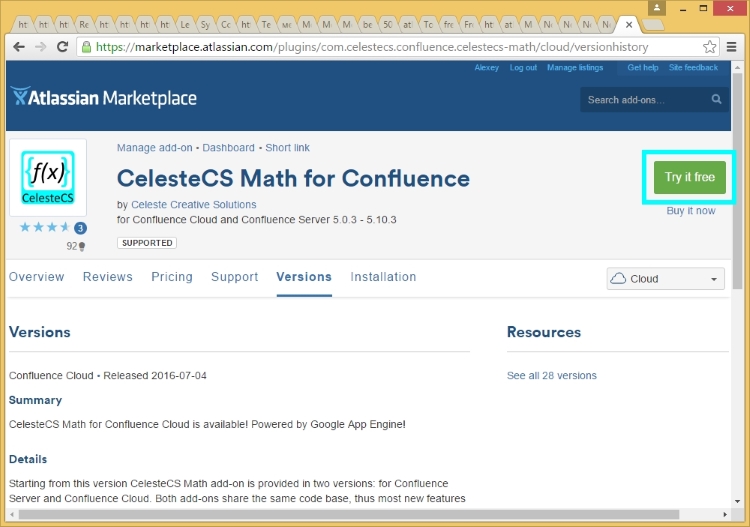Switch to the 50 browser tab
The image size is (750, 527).
pyautogui.click(x=388, y=24)
